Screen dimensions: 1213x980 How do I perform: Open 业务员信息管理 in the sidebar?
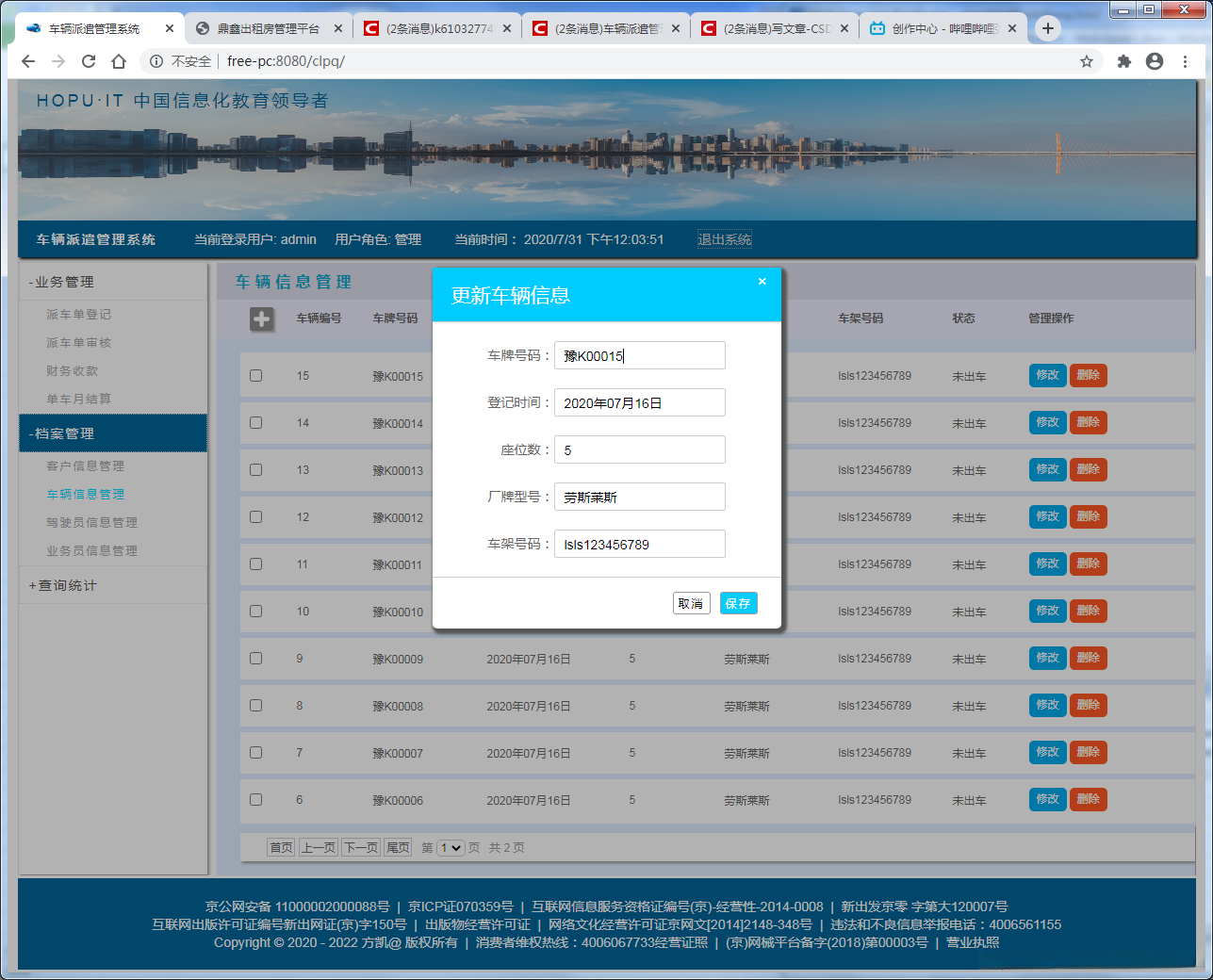click(x=92, y=551)
